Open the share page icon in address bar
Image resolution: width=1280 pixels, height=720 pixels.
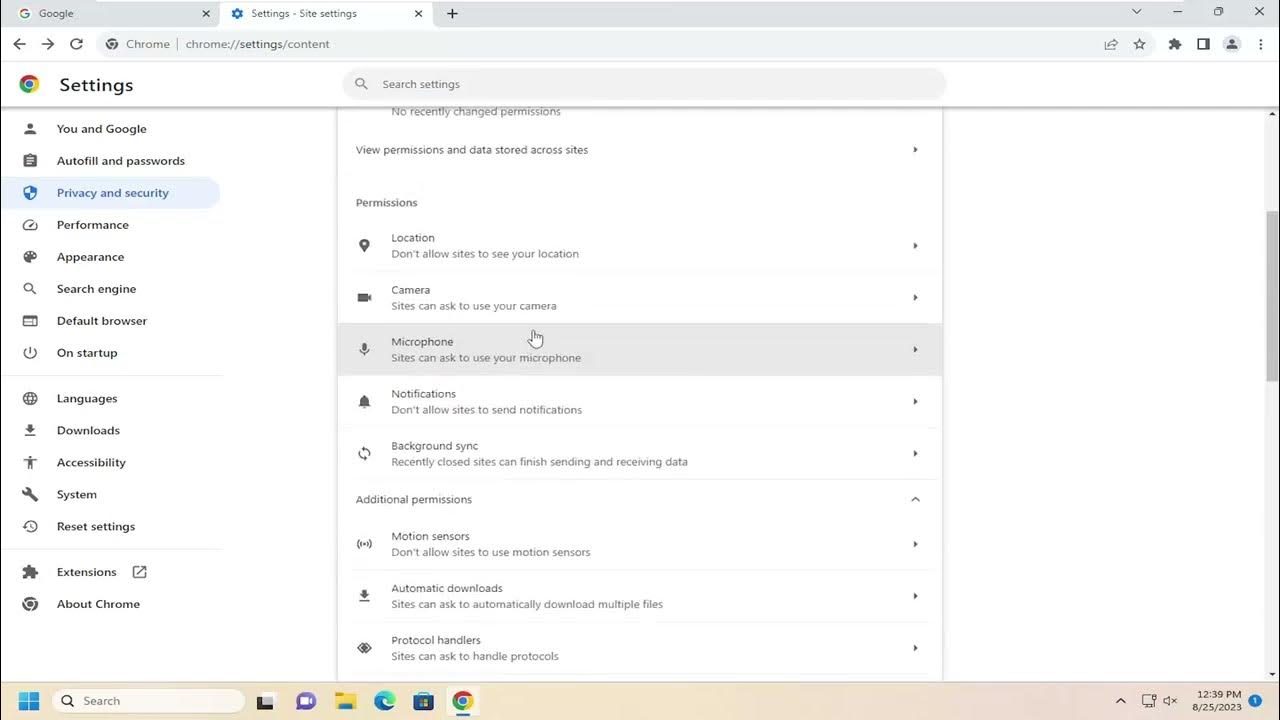tap(1111, 44)
